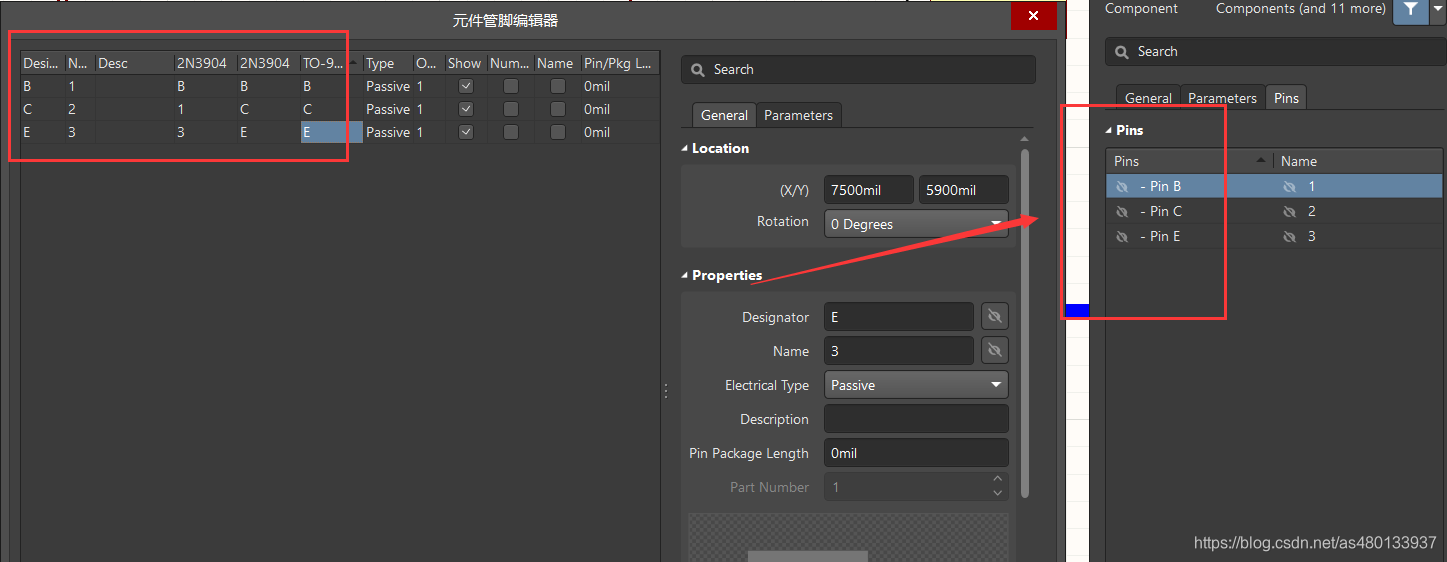Viewport: 1447px width, 562px height.
Task: Enable Name checkbox for pin E row
Action: click(558, 132)
